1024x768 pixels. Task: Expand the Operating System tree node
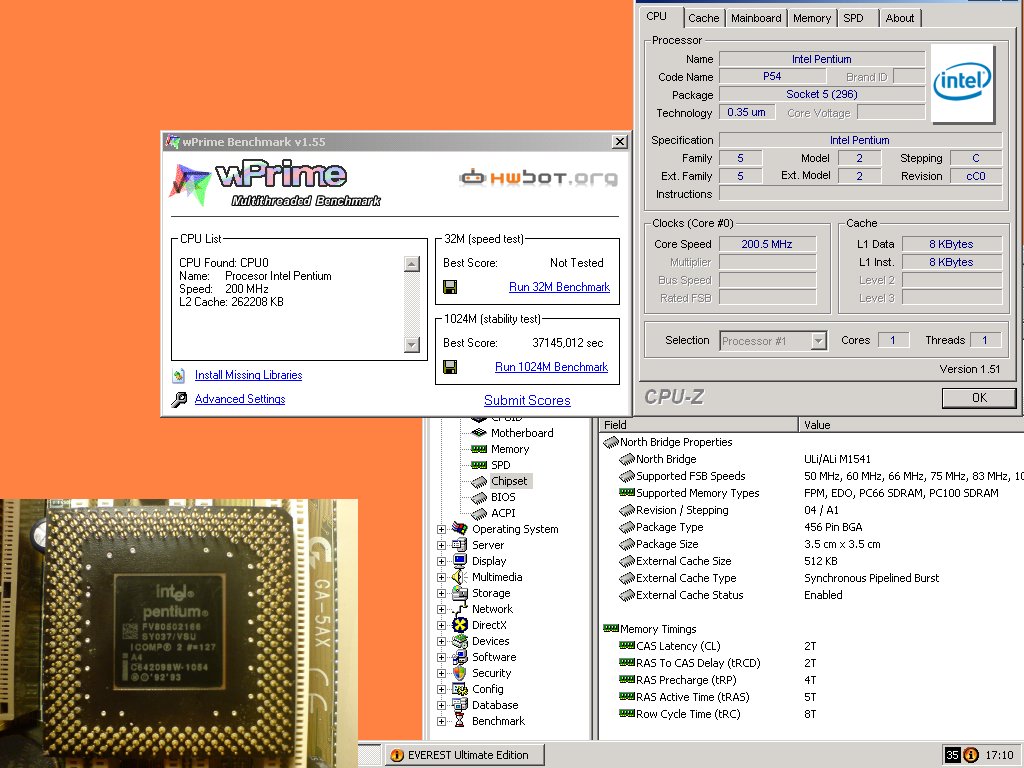(x=441, y=529)
